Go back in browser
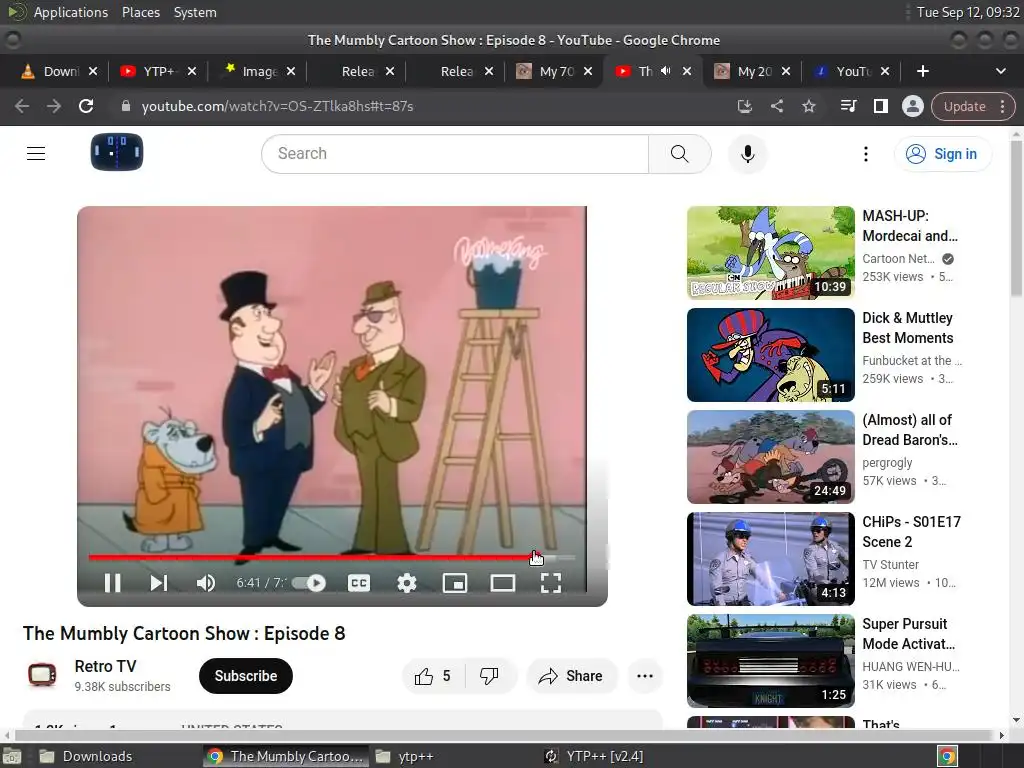Screen dimensions: 1024x768 [22, 106]
